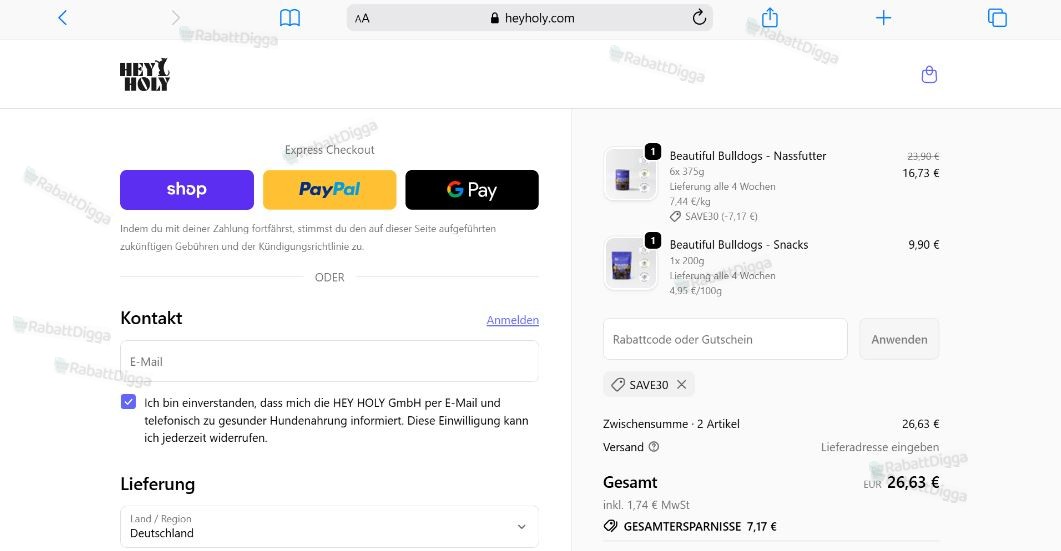The width and height of the screenshot is (1061, 551).
Task: Click the Express Checkout label
Action: [330, 150]
